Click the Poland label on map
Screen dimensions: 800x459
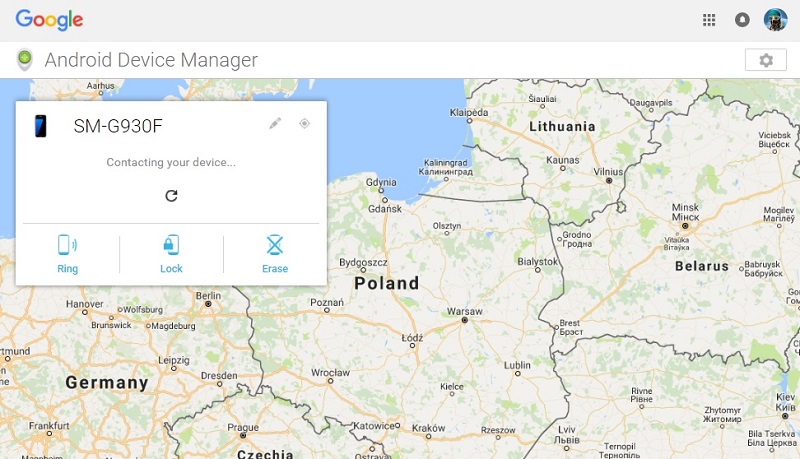(387, 283)
